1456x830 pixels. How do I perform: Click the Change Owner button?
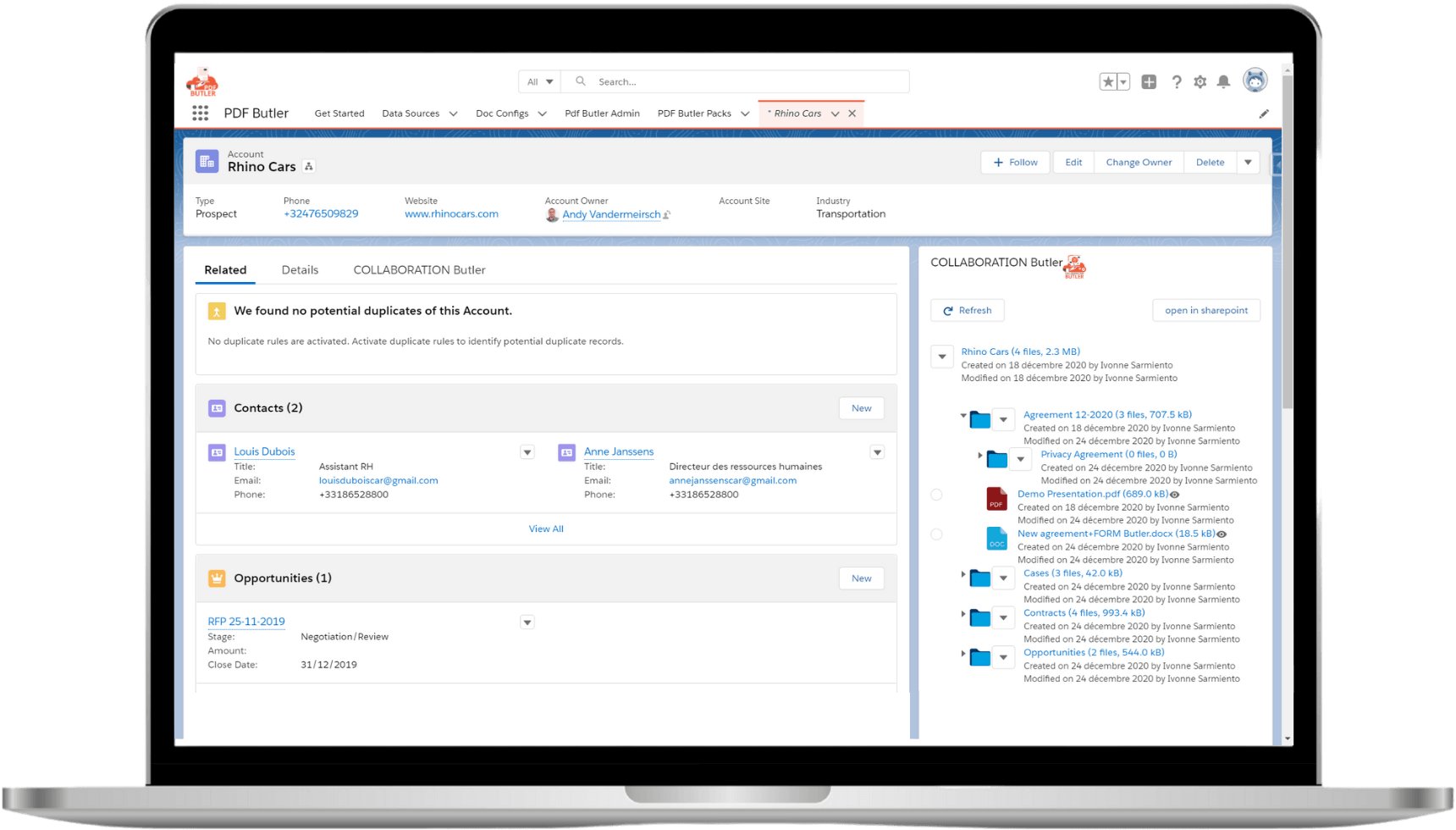[1139, 163]
